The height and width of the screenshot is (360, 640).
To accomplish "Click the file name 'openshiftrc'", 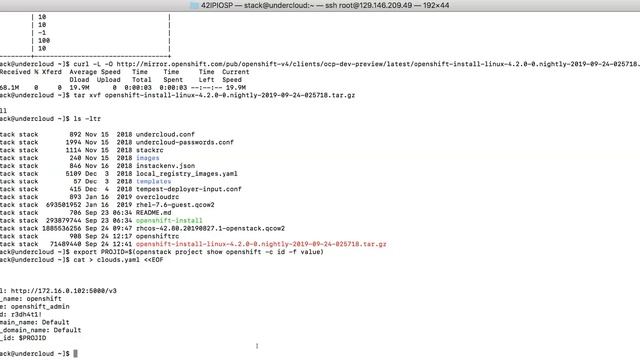I will tap(157, 236).
